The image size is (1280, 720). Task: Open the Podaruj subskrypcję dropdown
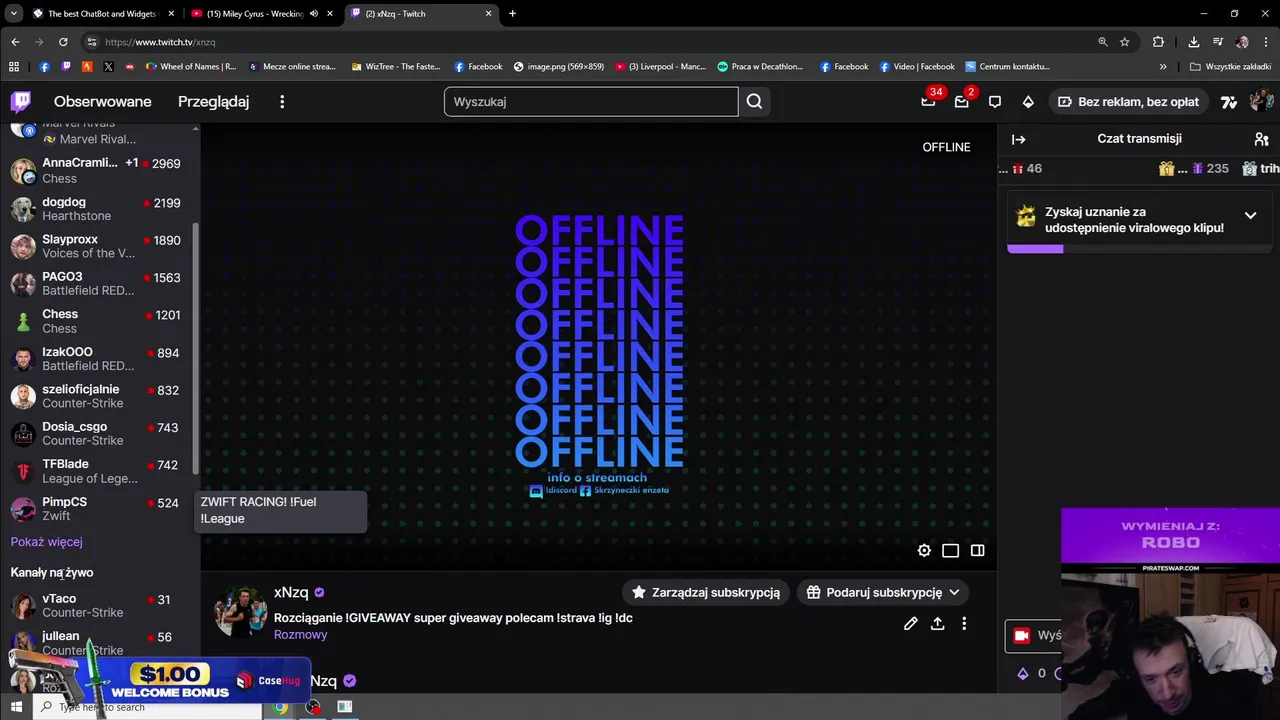(x=884, y=592)
